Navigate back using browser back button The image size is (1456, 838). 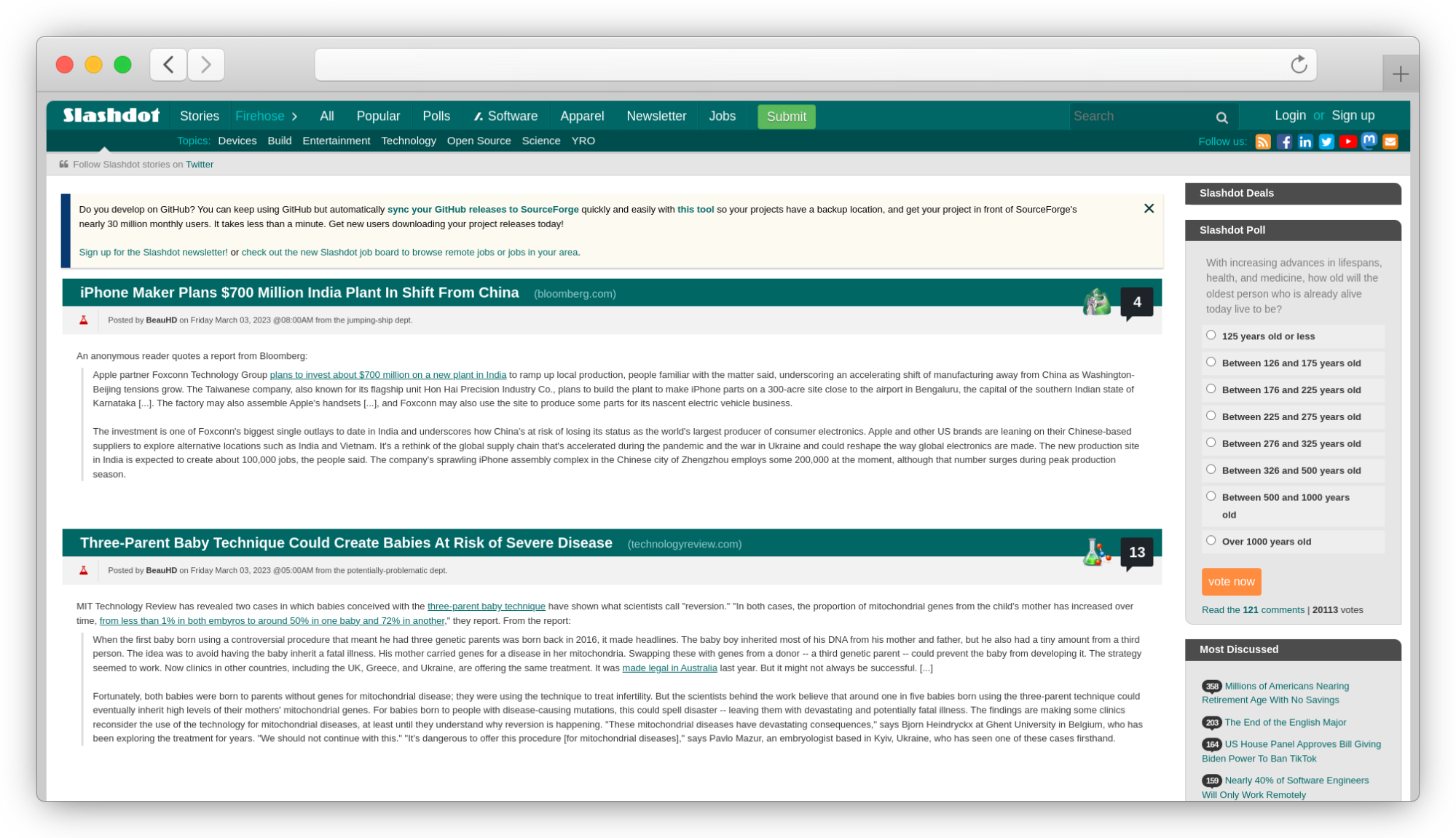click(168, 64)
